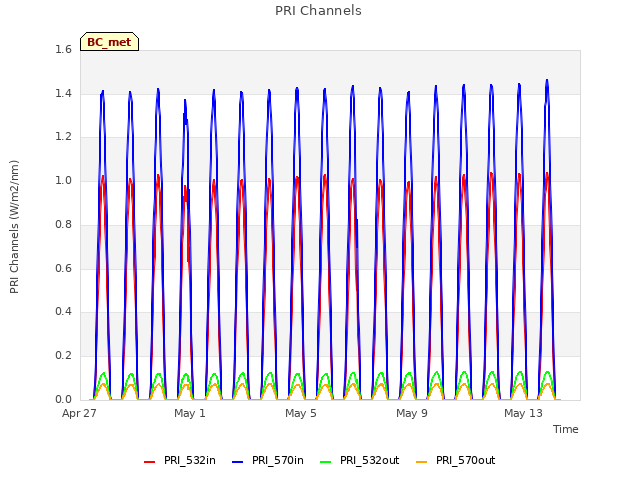Click the PRI_532out green legend swatch

(x=326, y=461)
